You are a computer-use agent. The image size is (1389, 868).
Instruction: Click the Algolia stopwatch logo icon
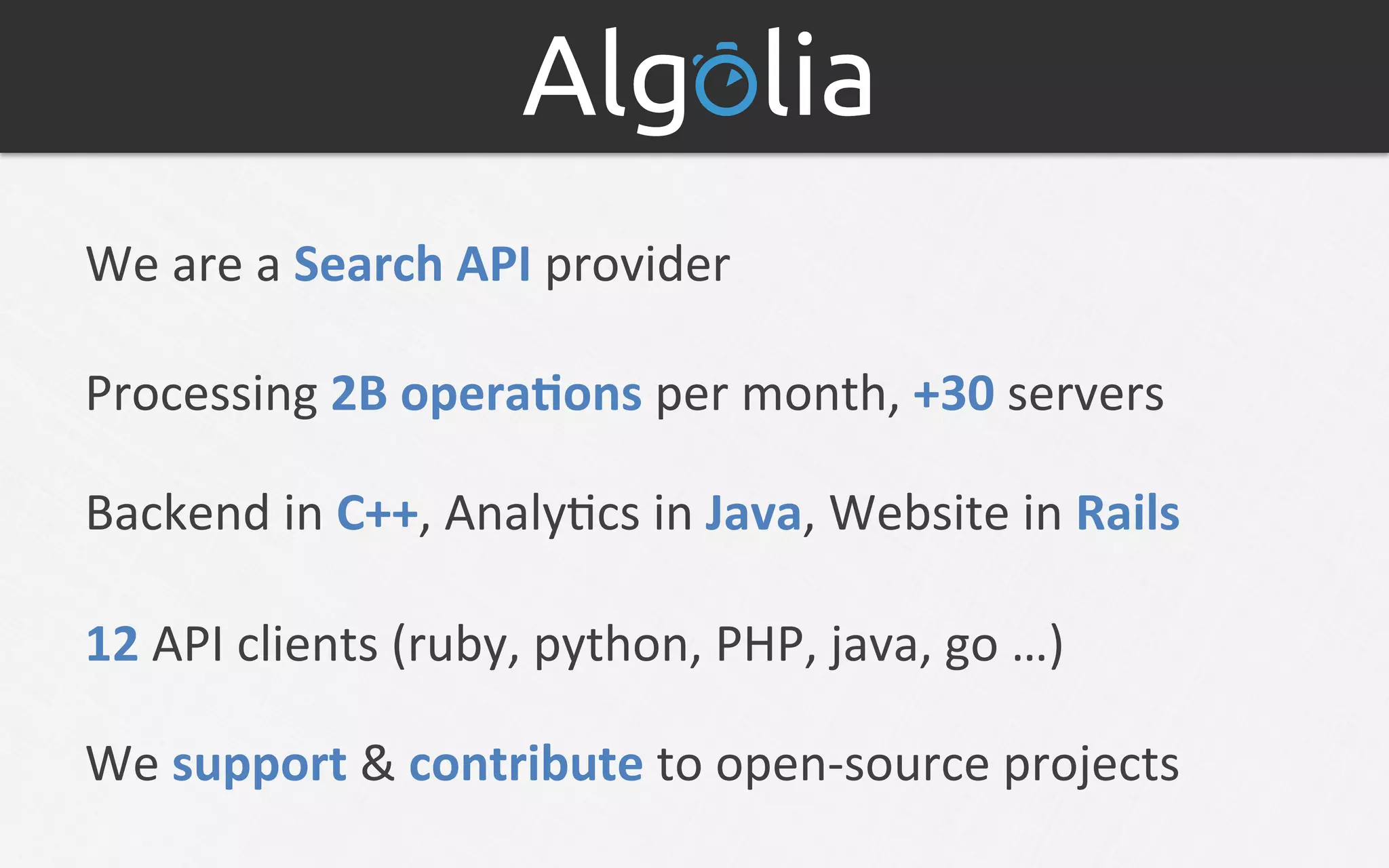click(x=725, y=79)
